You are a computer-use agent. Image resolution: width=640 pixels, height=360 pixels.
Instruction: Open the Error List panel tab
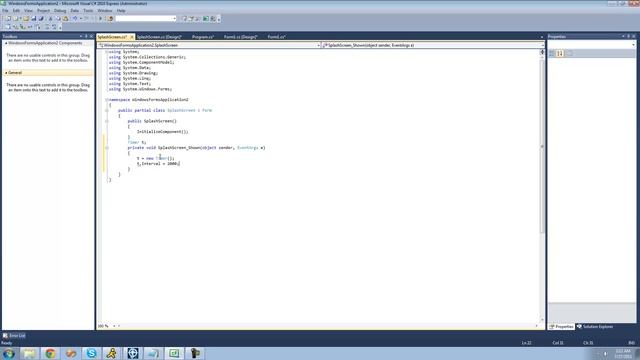(x=14, y=336)
